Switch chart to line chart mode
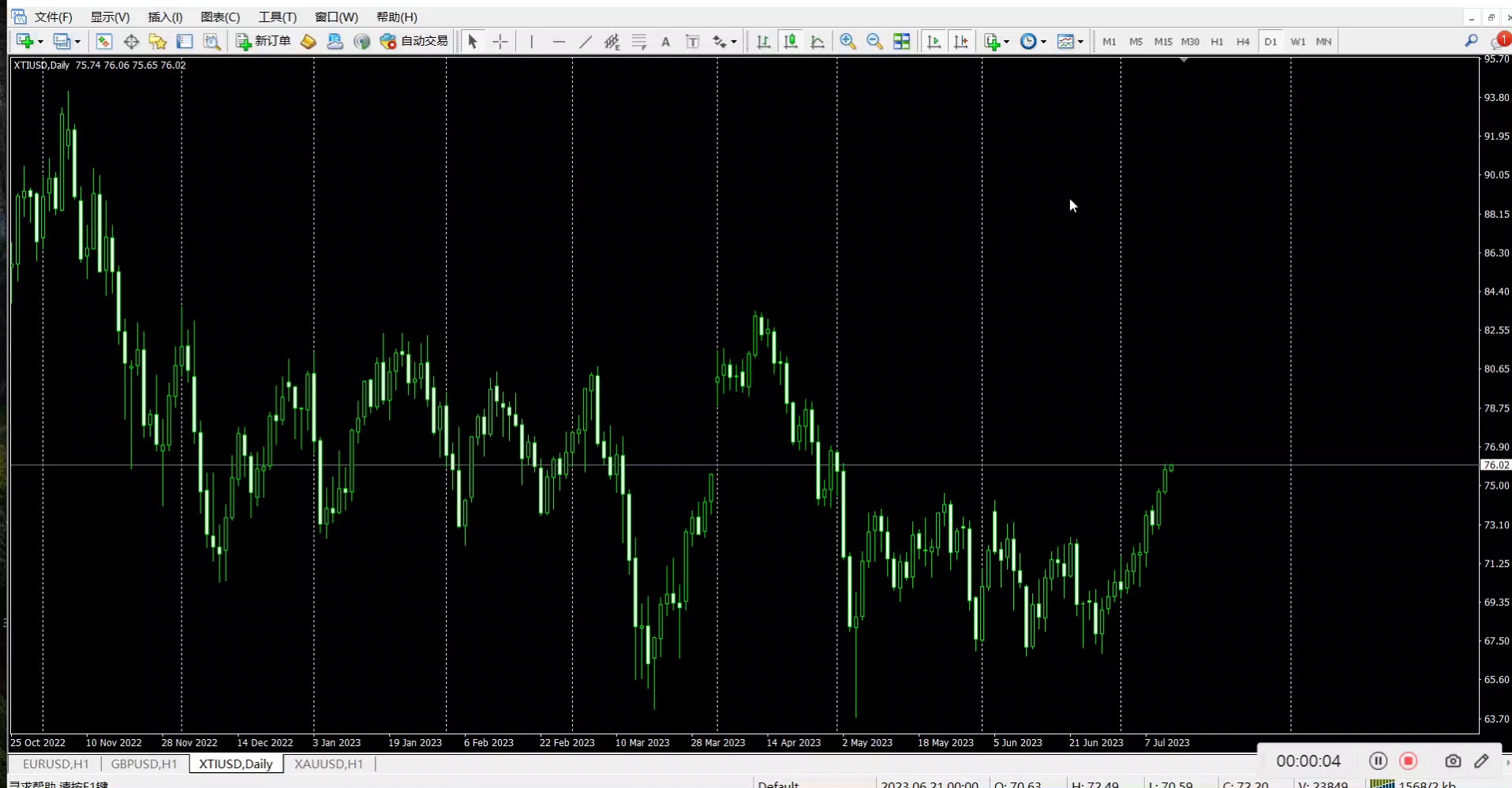This screenshot has height=788, width=1512. click(817, 42)
